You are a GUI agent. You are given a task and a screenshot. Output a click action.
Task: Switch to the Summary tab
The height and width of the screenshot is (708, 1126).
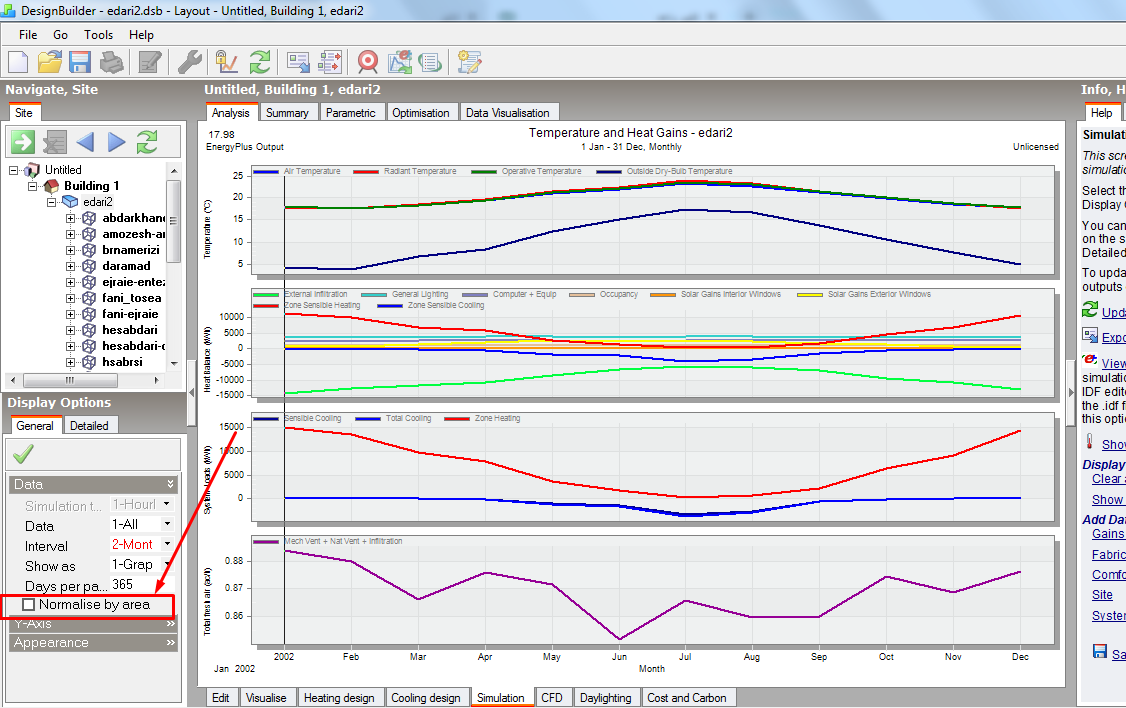tap(287, 113)
